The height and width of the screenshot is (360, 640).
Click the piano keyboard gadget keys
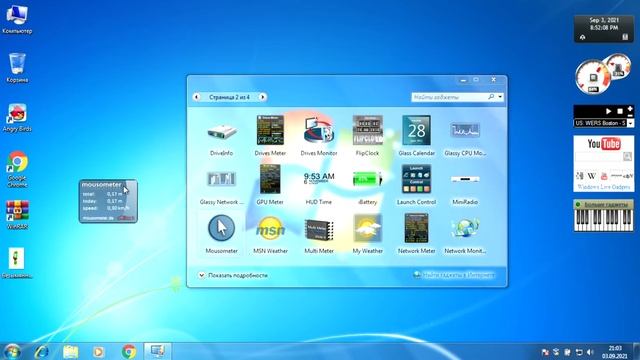(x=604, y=220)
